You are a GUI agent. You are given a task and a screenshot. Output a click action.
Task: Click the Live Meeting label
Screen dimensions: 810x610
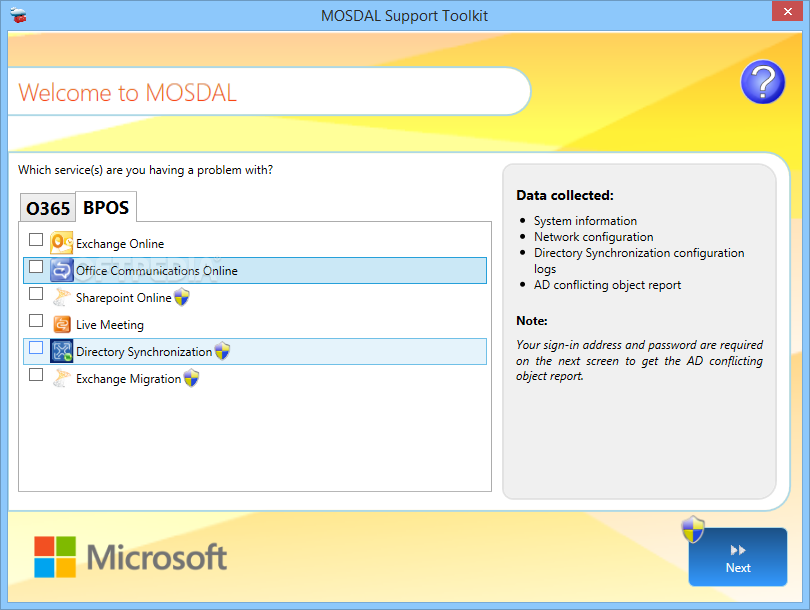[110, 325]
